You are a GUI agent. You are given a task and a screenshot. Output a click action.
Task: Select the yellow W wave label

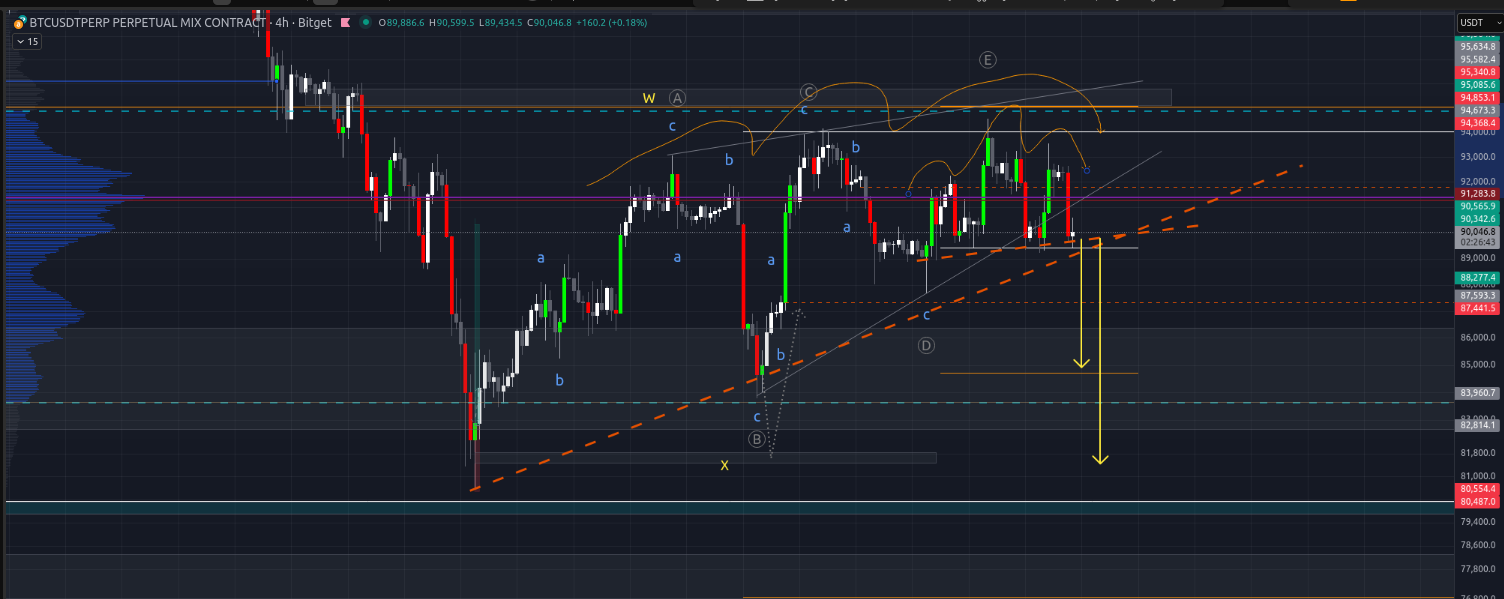[649, 98]
